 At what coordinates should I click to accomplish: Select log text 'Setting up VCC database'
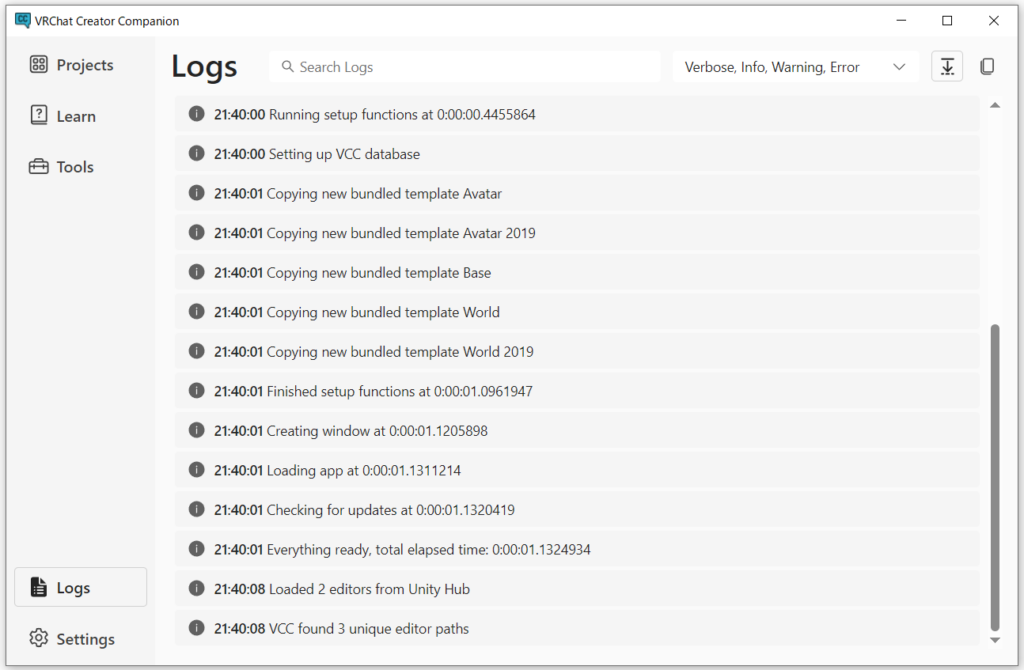(x=344, y=154)
